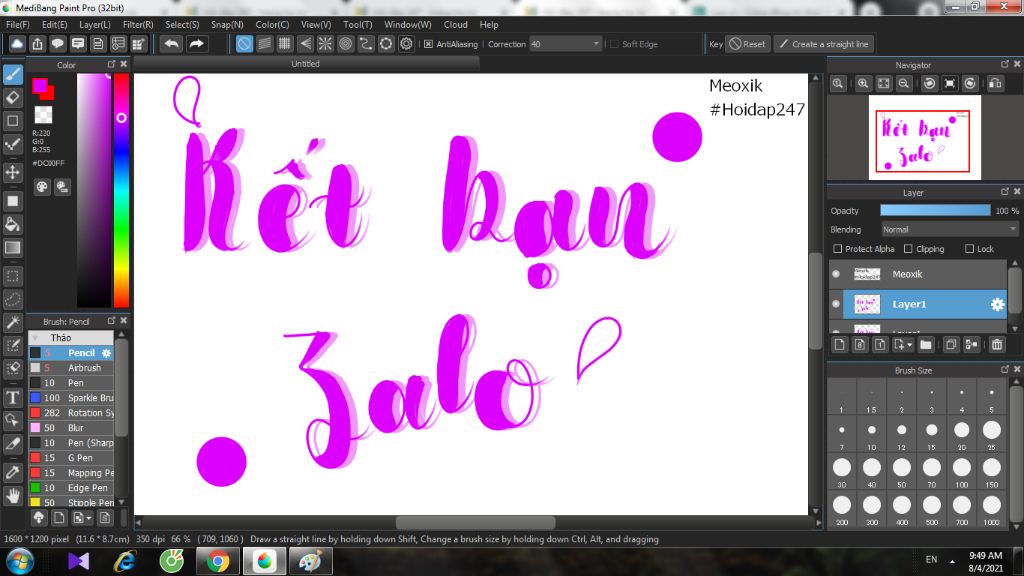This screenshot has height=576, width=1024.
Task: Select the Magic Wand tool
Action: coord(12,323)
